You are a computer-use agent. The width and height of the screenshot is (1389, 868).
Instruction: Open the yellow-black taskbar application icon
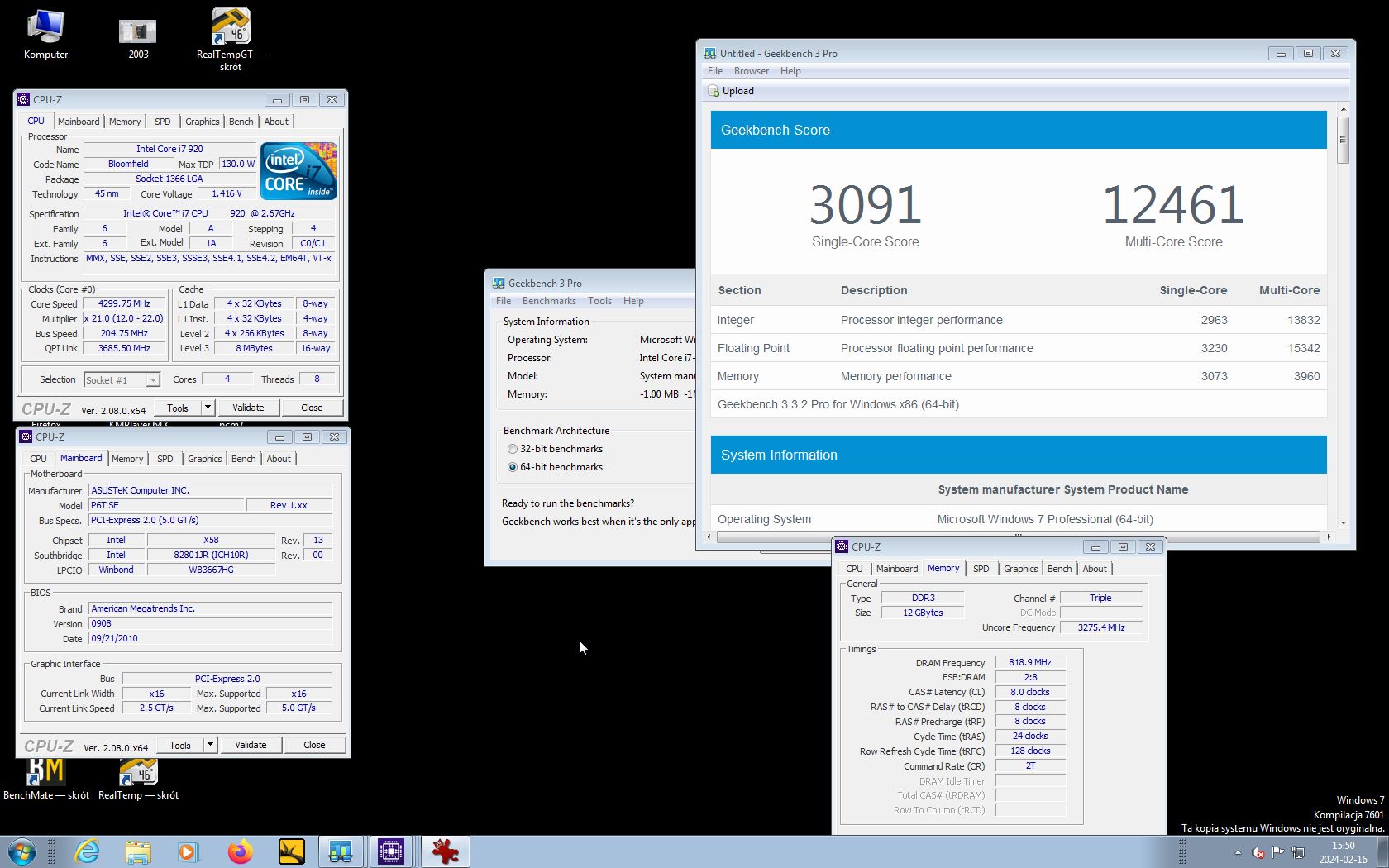pos(291,851)
